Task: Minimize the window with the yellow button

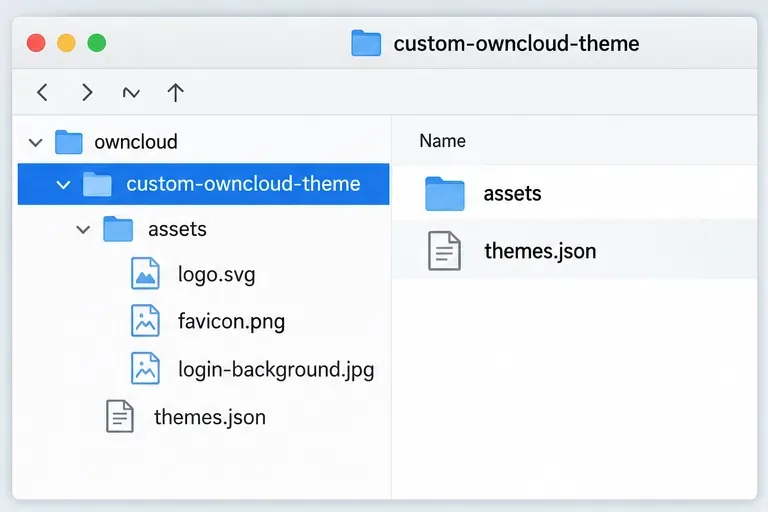Action: (x=66, y=43)
